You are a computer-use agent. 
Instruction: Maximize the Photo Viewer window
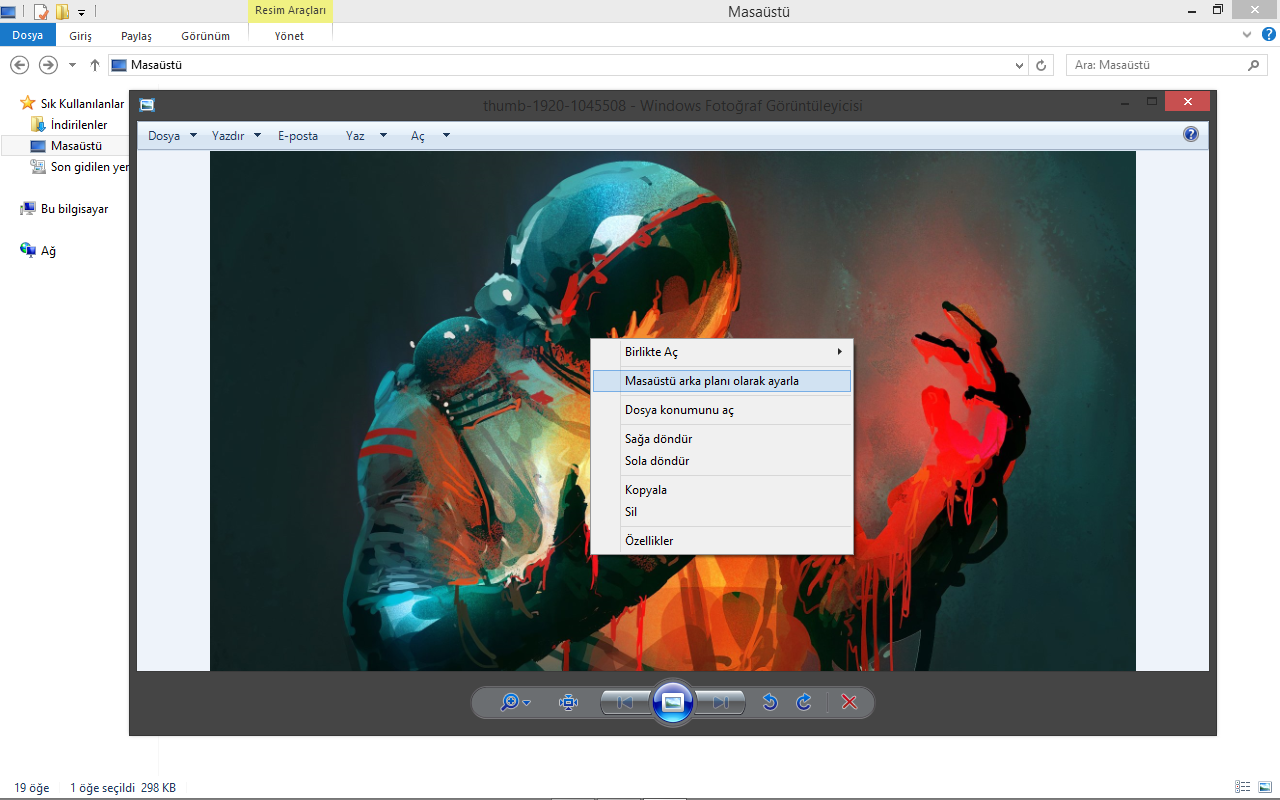[1152, 101]
